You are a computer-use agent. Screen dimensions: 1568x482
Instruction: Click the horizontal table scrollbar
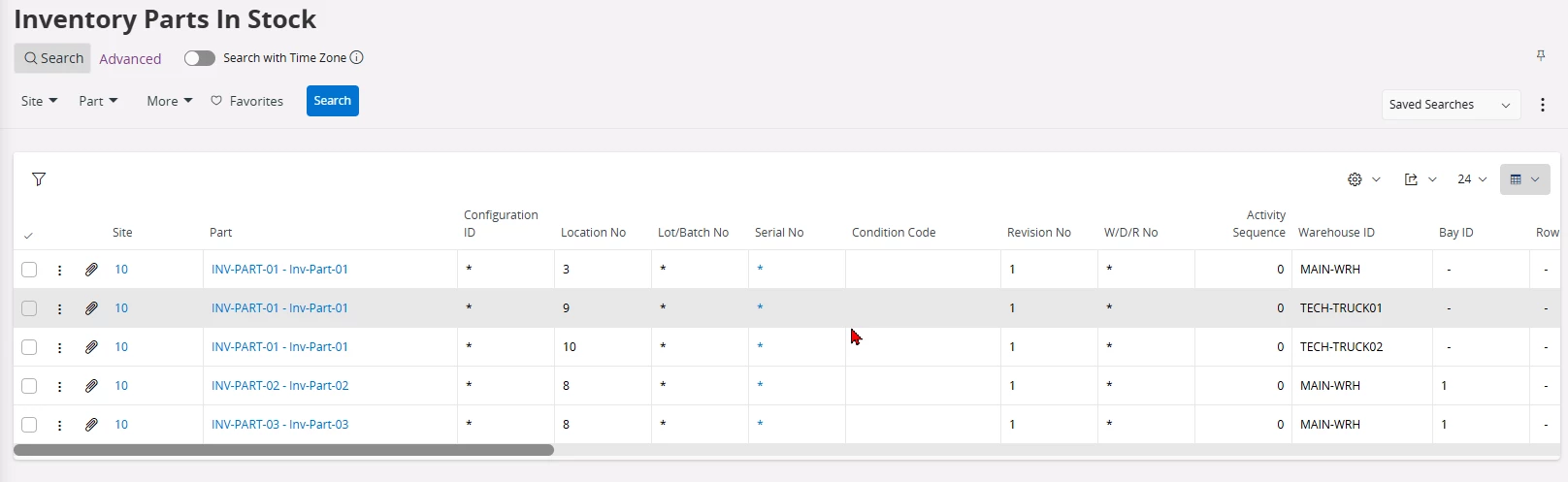(x=283, y=450)
